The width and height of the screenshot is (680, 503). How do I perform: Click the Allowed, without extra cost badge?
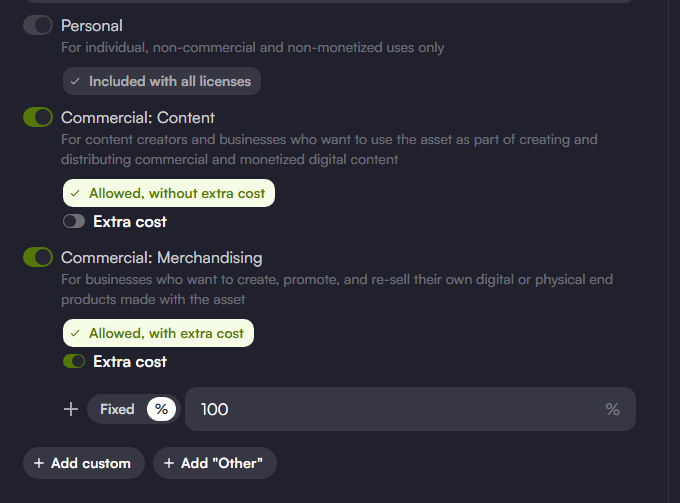(169, 193)
